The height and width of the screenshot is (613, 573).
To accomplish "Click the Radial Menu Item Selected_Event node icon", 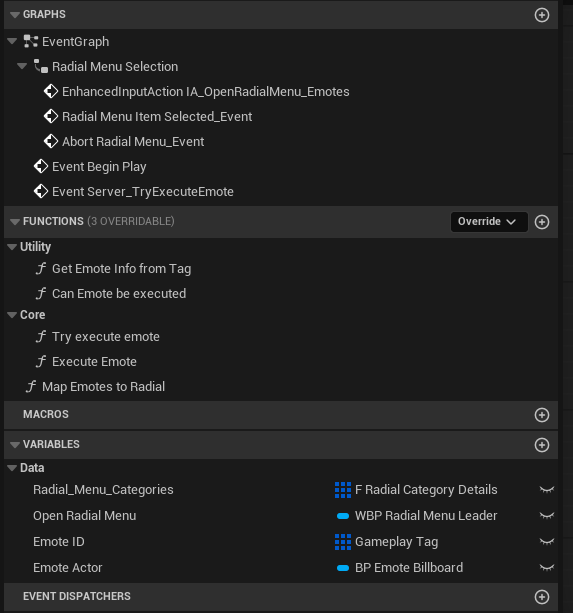I will [x=51, y=117].
